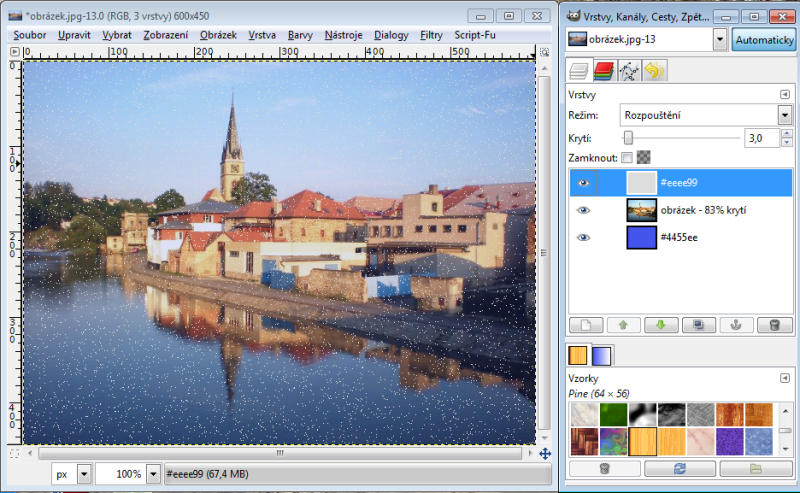Viewport: 800px width, 493px height.
Task: Expand the zoom percentage dropdown at 100%
Action: click(x=154, y=474)
